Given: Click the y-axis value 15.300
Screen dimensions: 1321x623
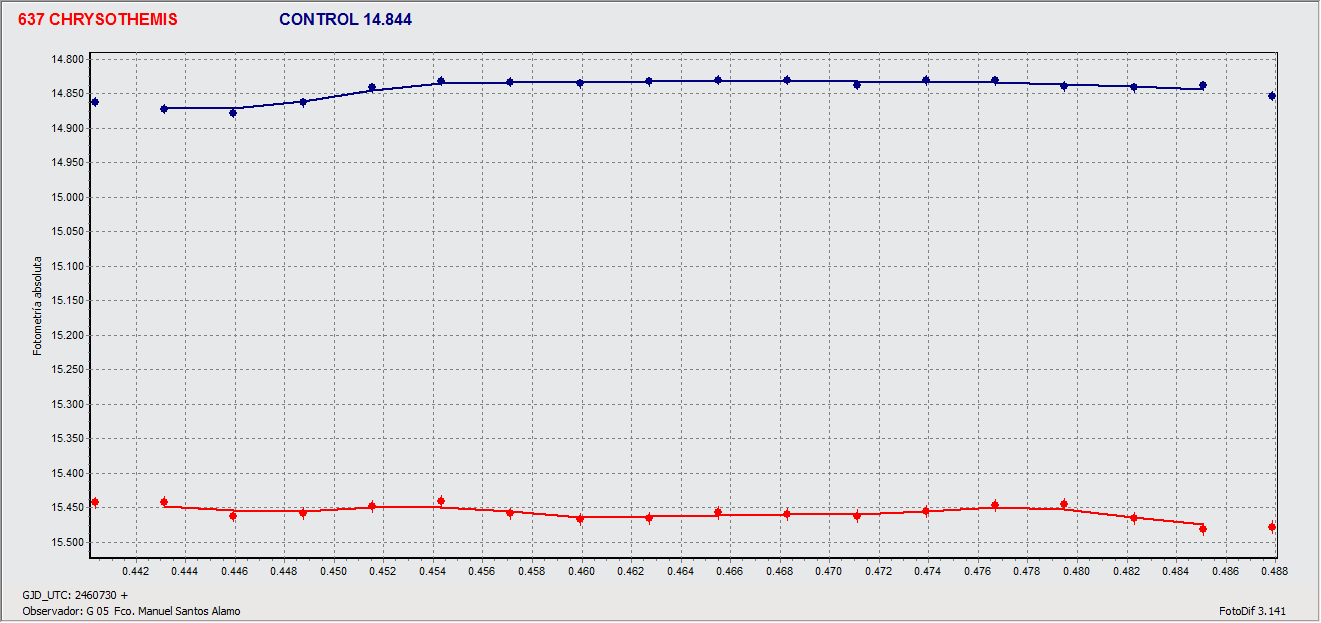Looking at the screenshot, I should click(x=66, y=405).
